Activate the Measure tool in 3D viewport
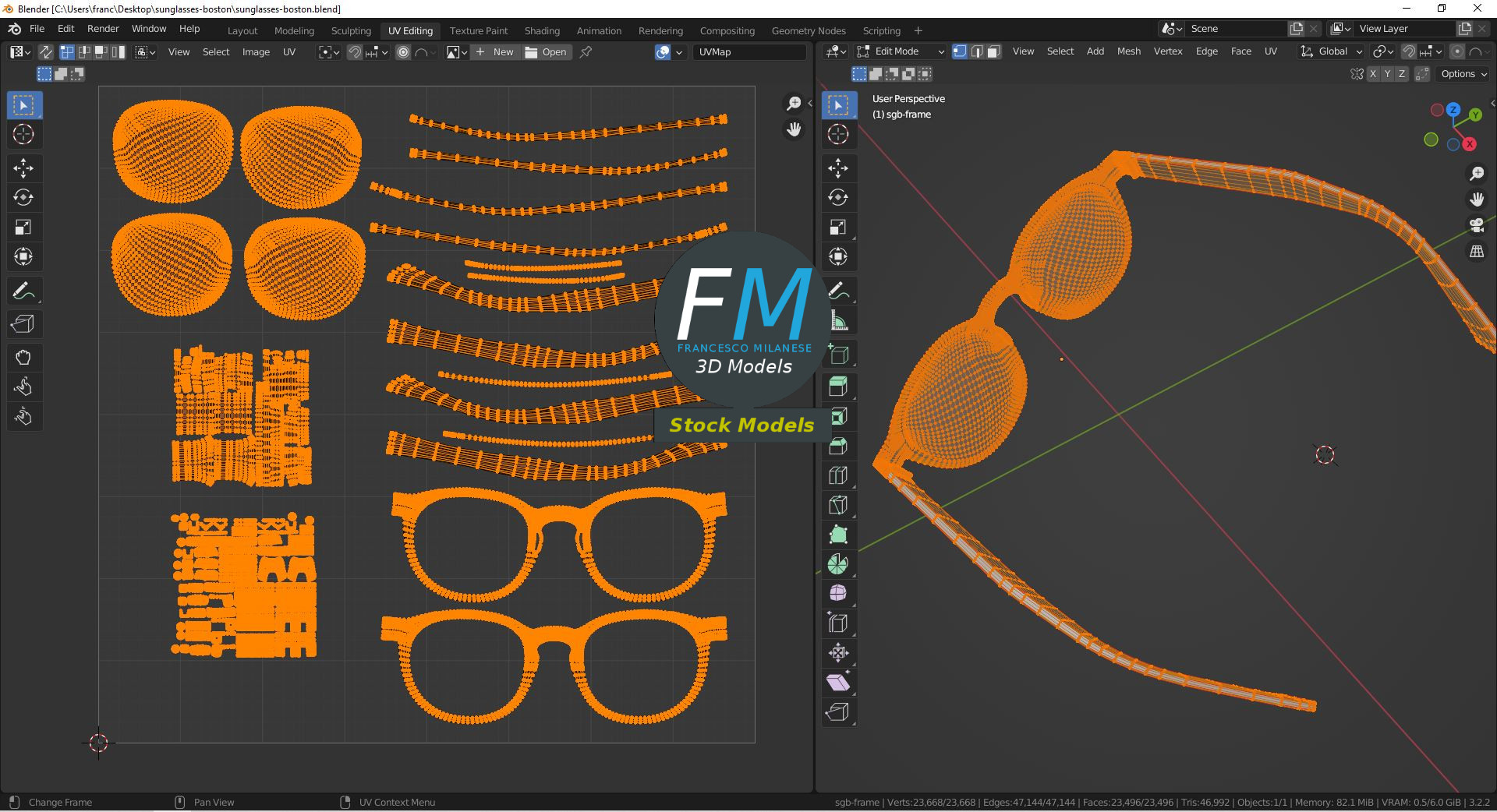1497x812 pixels. tap(838, 321)
